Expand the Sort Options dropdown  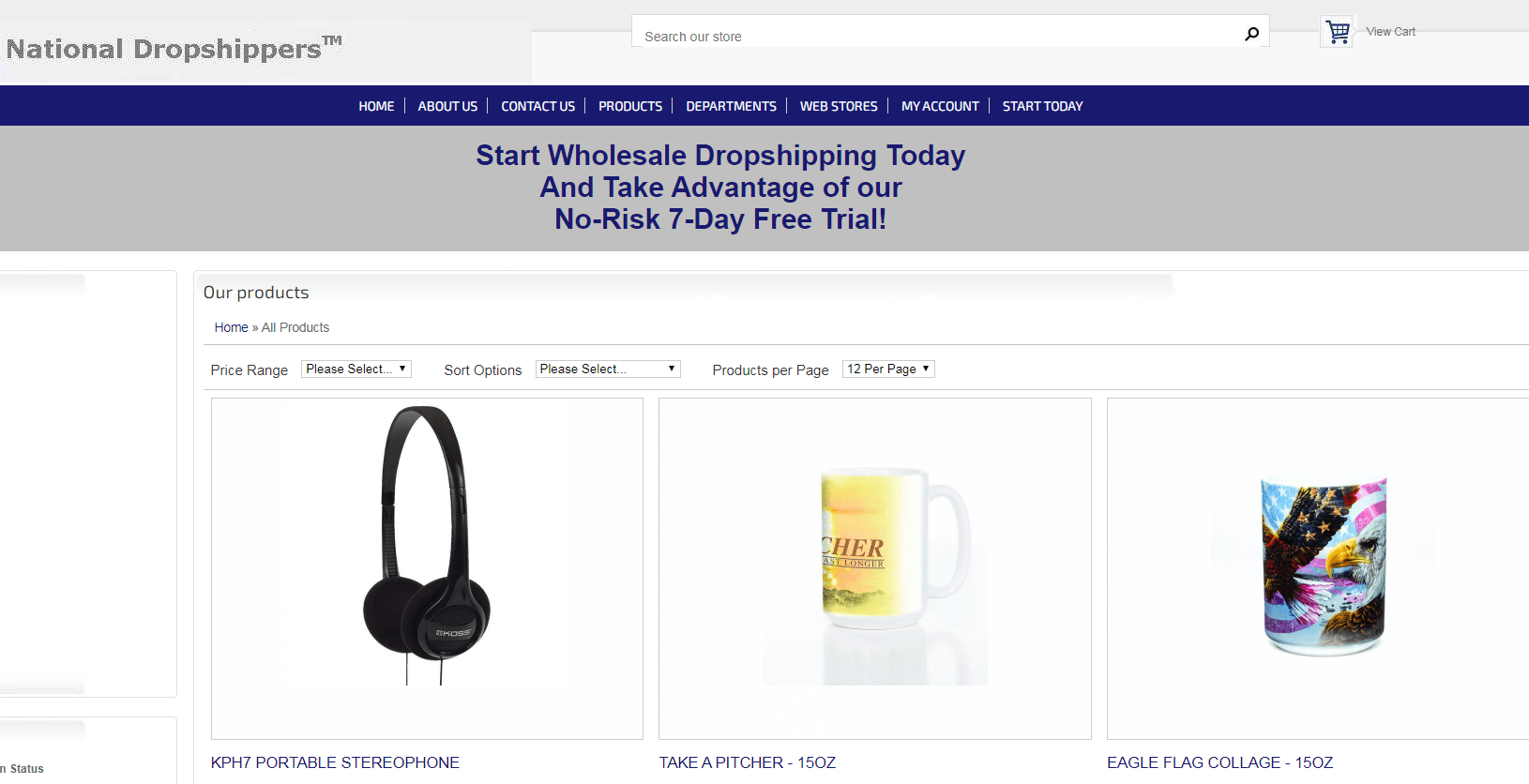click(x=608, y=369)
